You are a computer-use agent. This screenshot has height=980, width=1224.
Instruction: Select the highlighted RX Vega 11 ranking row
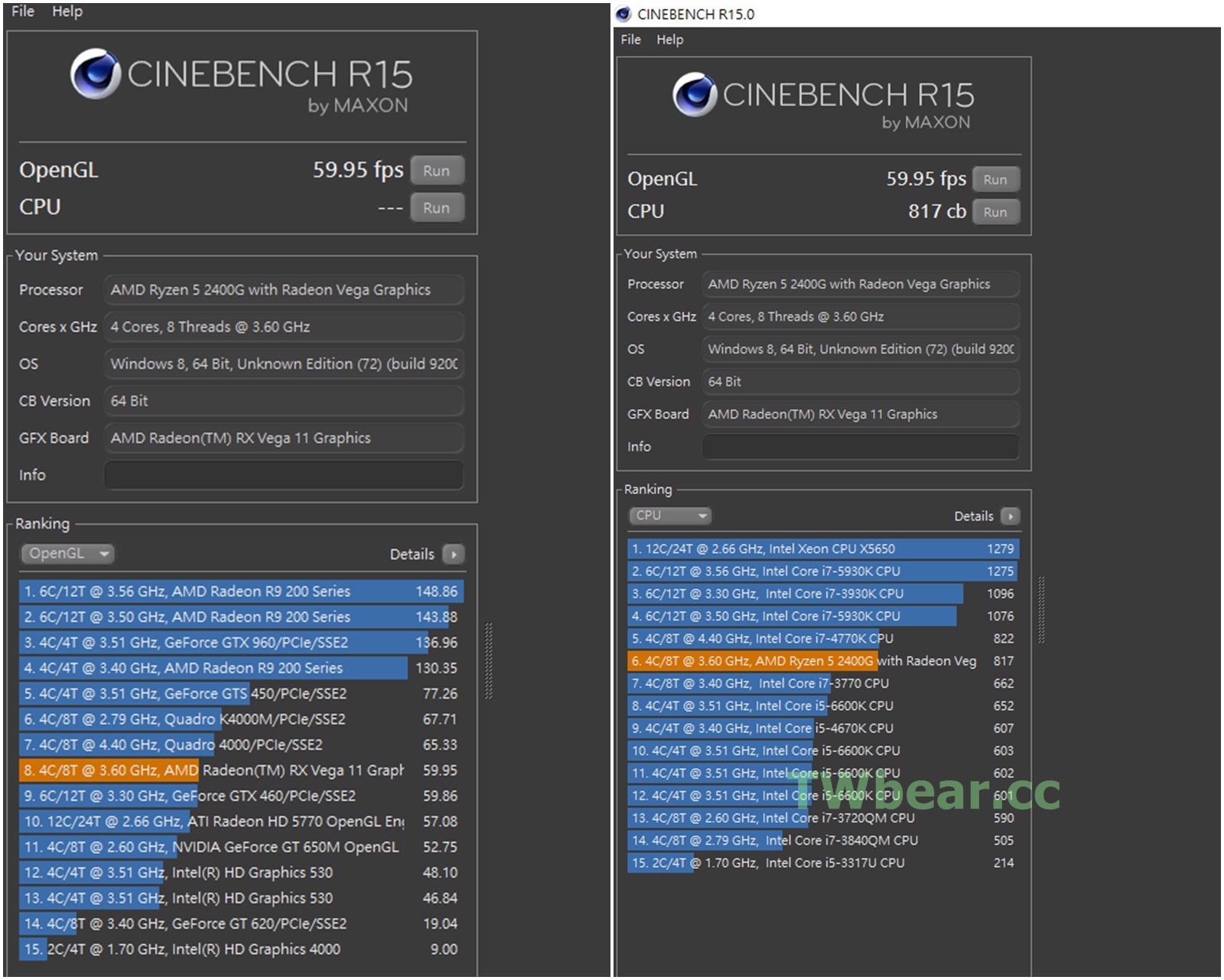[242, 770]
